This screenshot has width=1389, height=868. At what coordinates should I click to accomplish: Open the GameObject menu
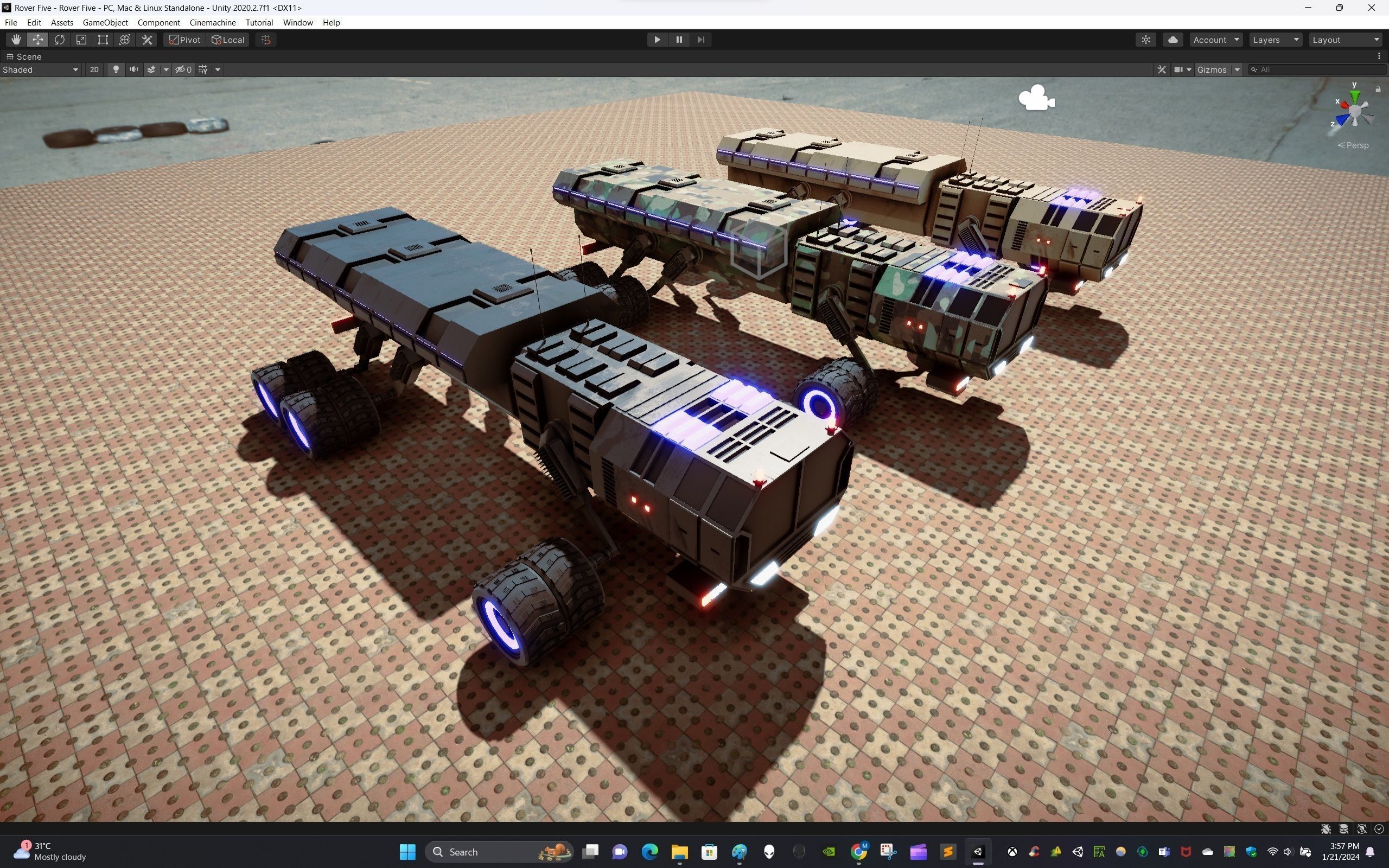coord(105,22)
